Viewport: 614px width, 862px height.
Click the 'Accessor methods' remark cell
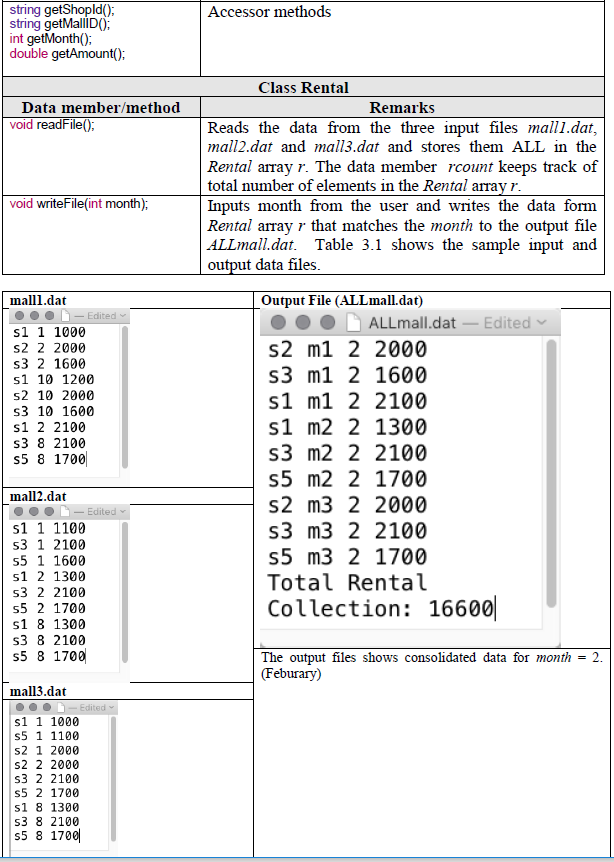pyautogui.click(x=269, y=12)
